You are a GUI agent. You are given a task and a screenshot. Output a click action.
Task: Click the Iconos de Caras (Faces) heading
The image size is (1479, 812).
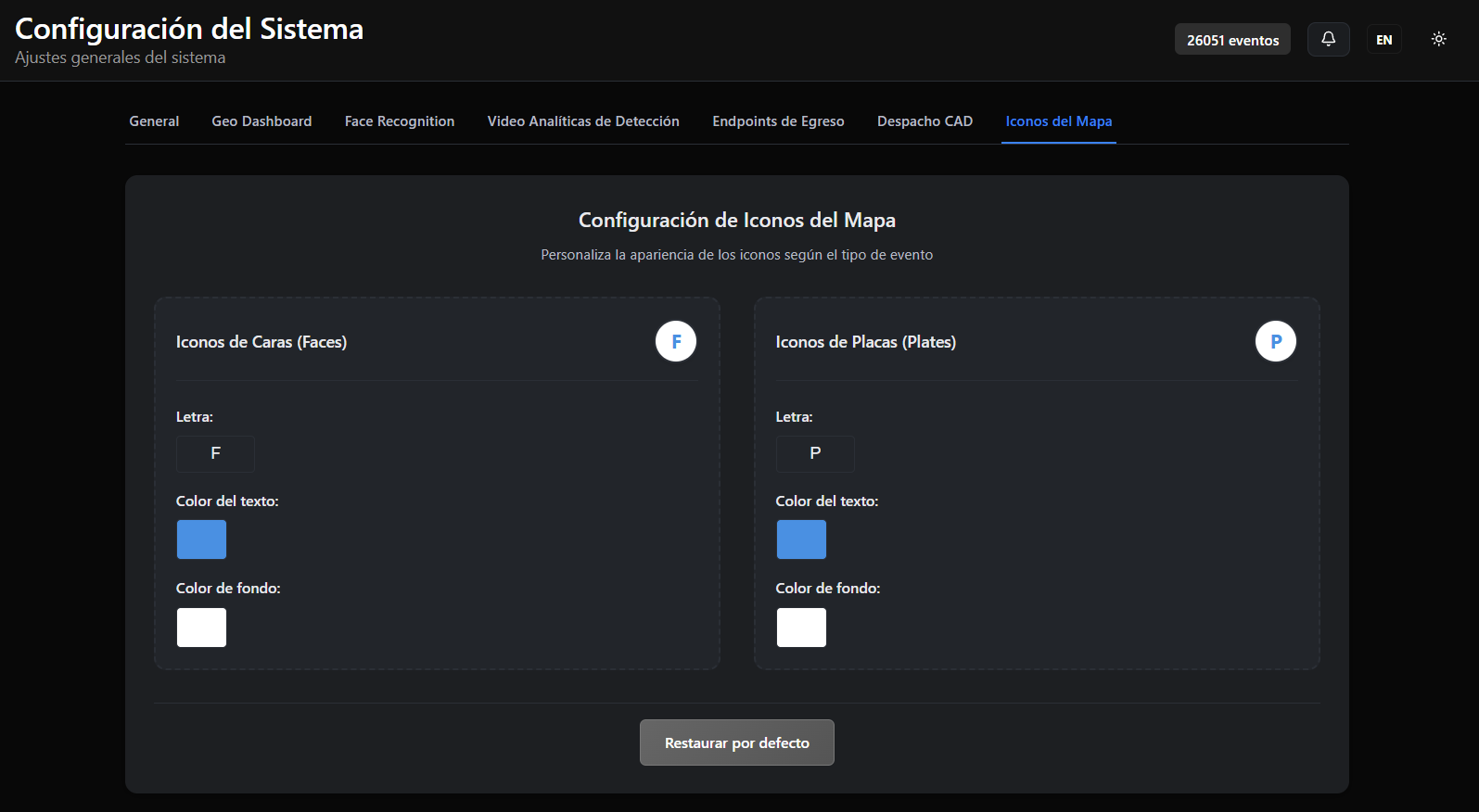coord(261,342)
